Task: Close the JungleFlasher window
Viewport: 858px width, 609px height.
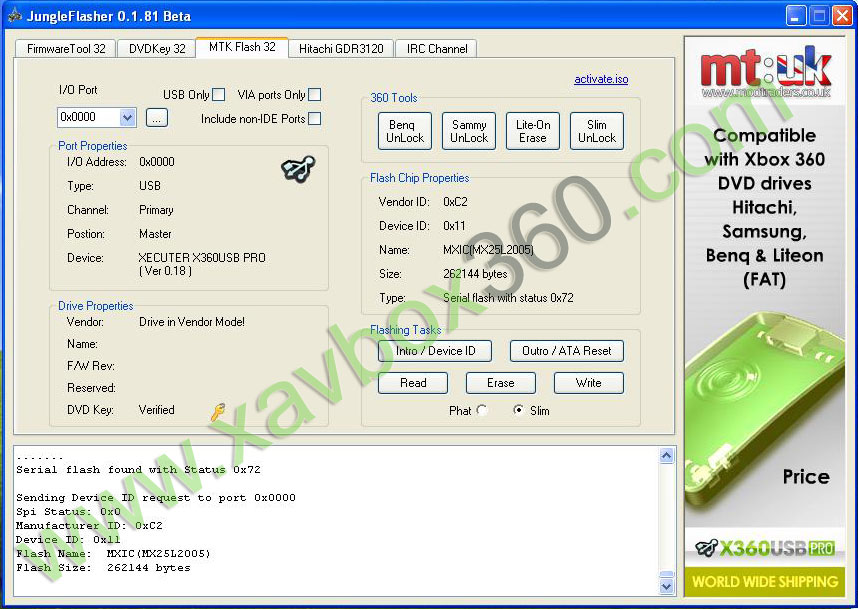Action: click(x=842, y=16)
